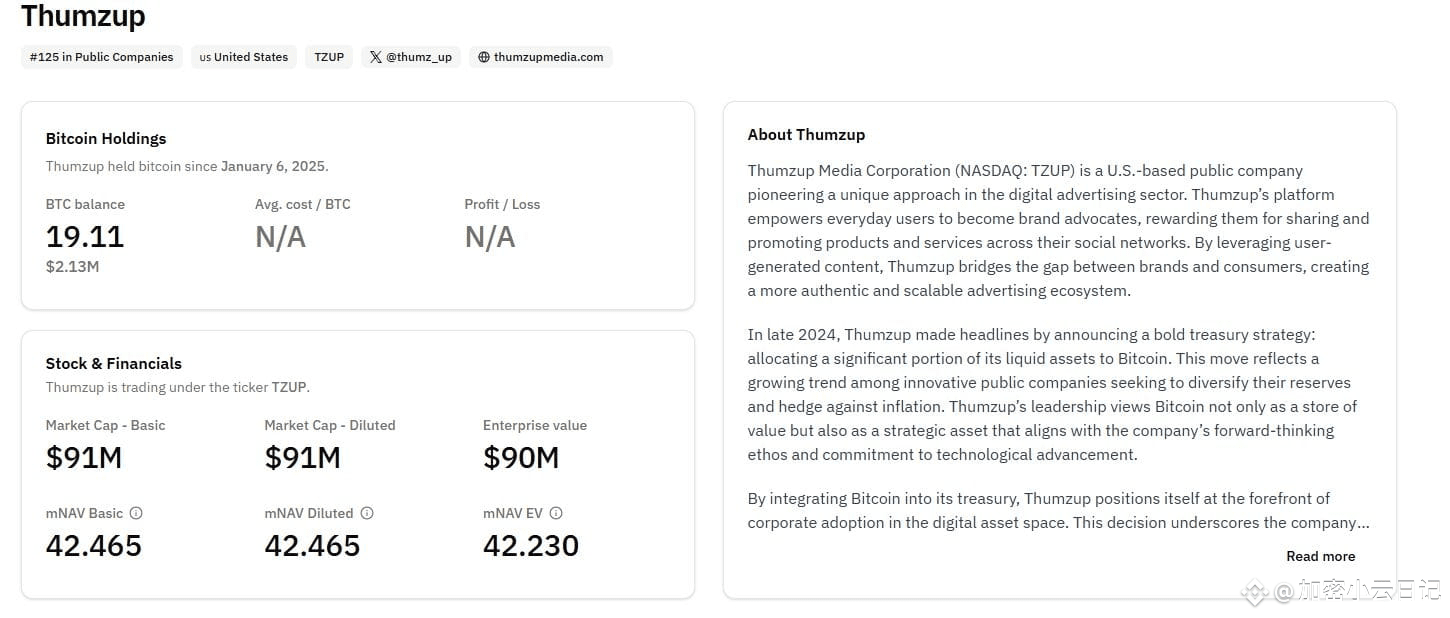The width and height of the screenshot is (1450, 618).
Task: Click the Enterprise value $90M figure
Action: [521, 458]
